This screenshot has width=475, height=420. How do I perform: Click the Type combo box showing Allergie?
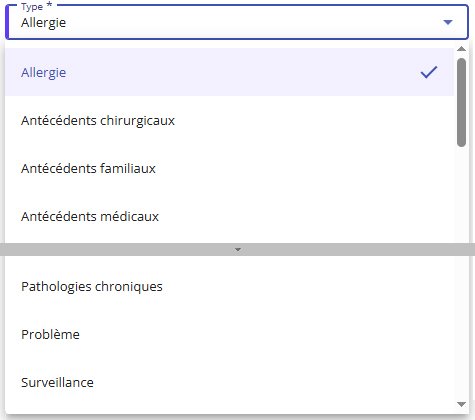[237, 22]
